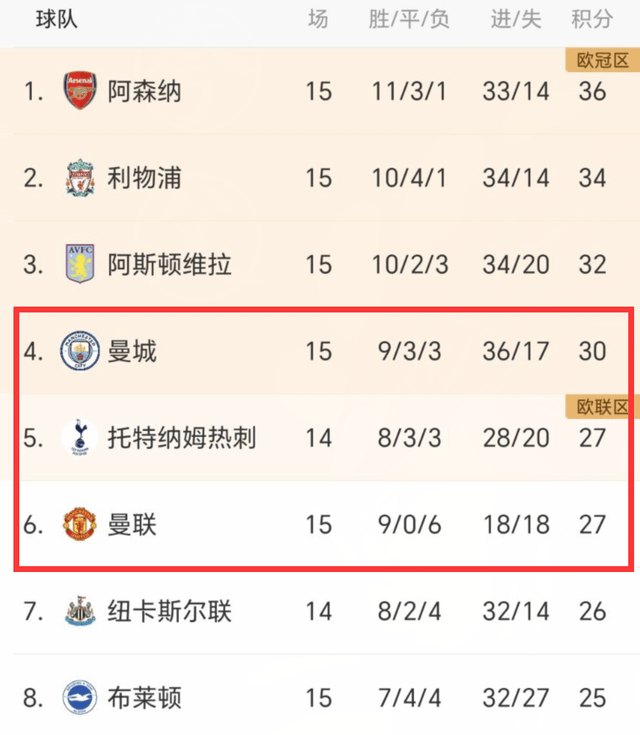Viewport: 640px width, 735px height.
Task: Click the Liverpool club crest
Action: [x=80, y=177]
